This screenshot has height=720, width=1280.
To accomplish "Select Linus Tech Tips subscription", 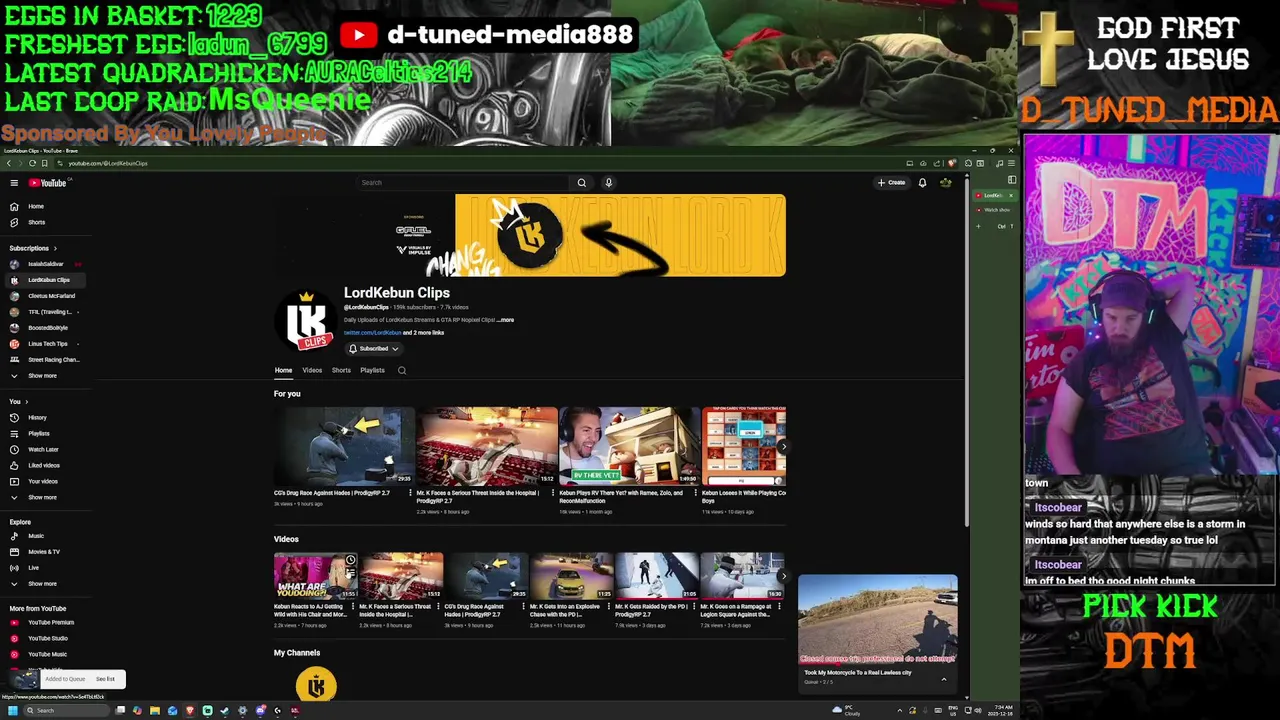I will 45,344.
